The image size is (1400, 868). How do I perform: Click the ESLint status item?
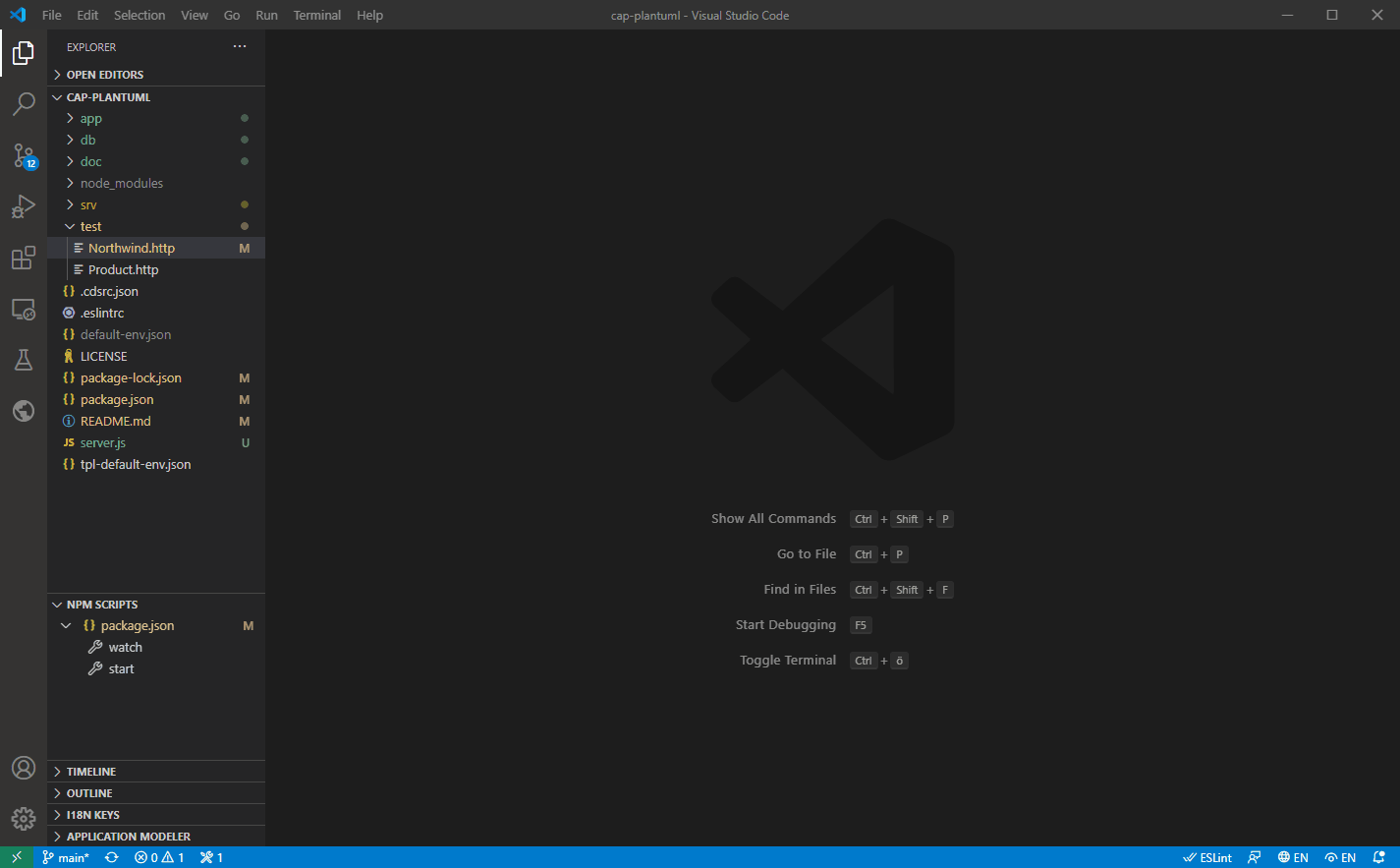pyautogui.click(x=1207, y=857)
